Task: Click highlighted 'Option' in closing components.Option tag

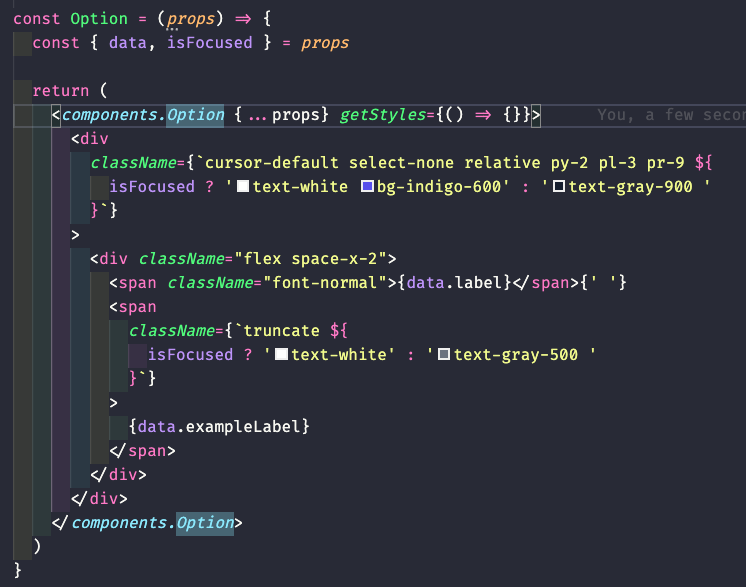Action: click(205, 523)
